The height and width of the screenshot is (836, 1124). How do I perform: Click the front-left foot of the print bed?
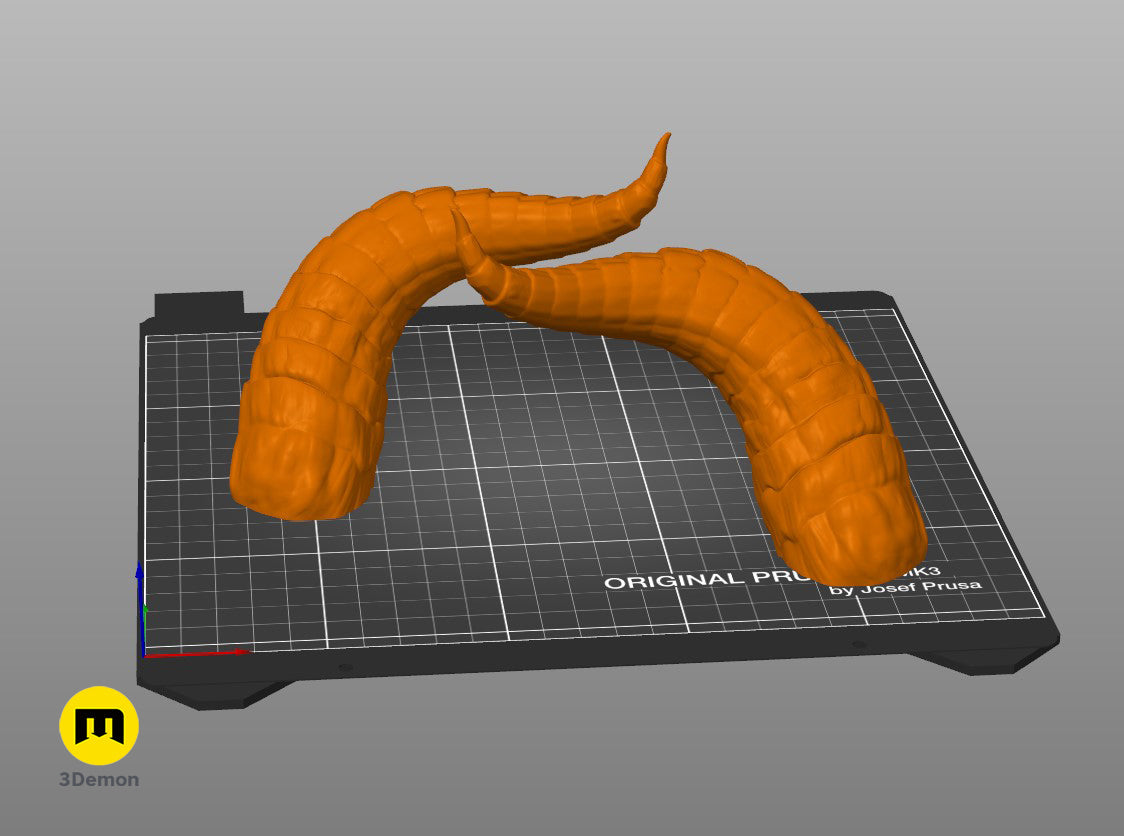[x=215, y=693]
